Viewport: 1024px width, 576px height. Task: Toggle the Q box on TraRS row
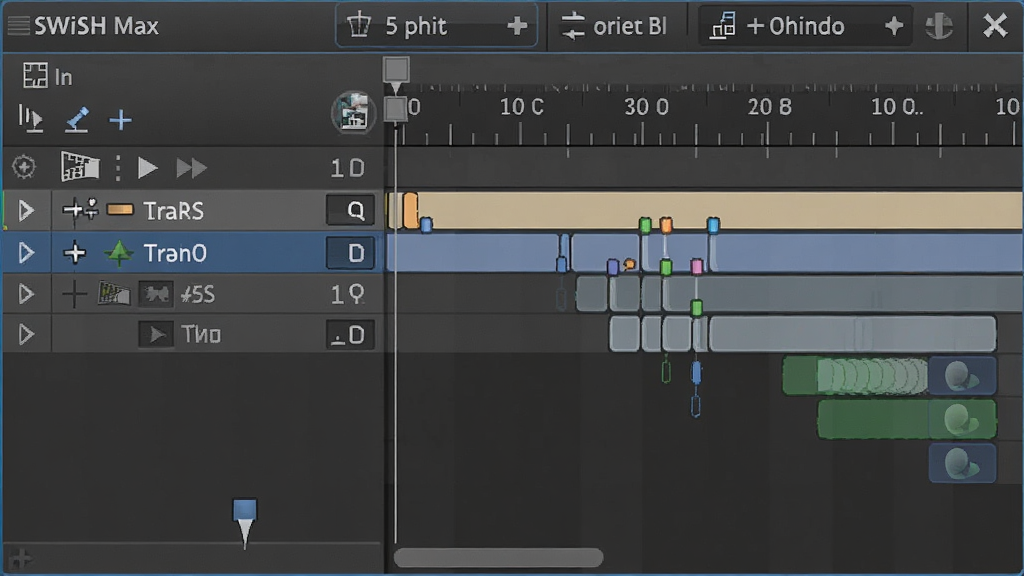[351, 210]
